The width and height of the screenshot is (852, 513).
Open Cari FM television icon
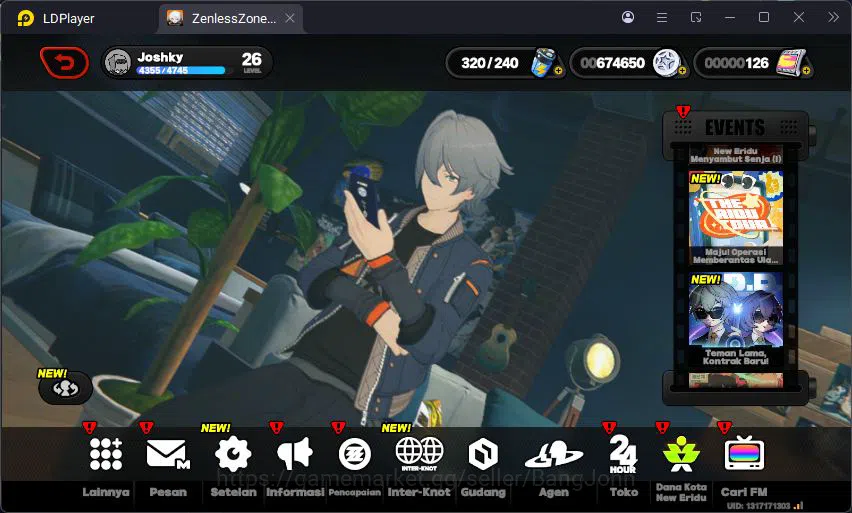pos(744,453)
